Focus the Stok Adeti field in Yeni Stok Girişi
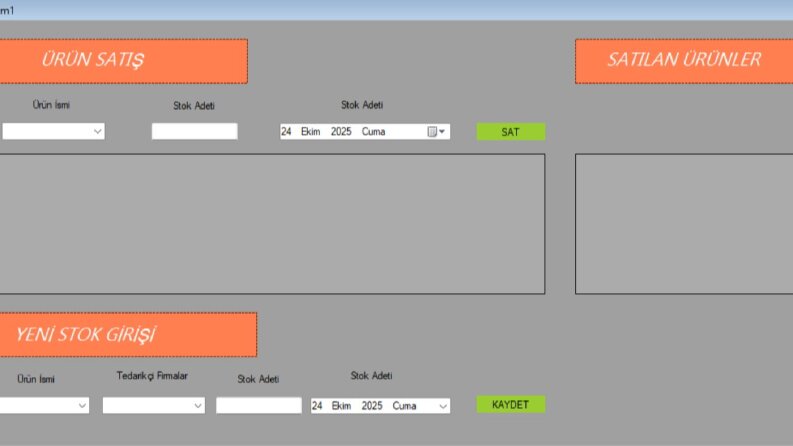 point(259,406)
